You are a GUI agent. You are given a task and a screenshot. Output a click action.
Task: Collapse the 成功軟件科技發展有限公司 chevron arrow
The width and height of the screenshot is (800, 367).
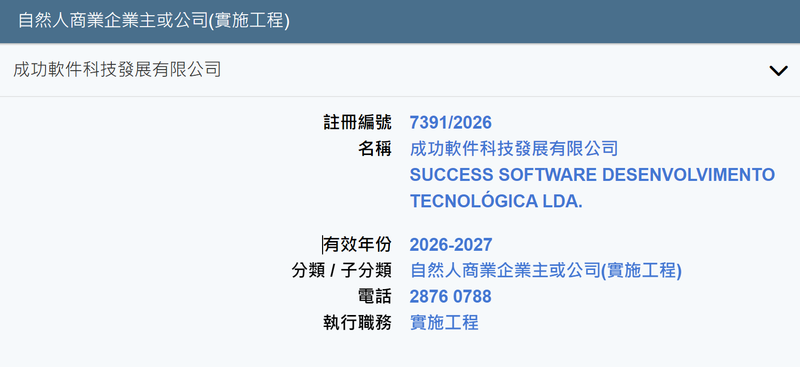click(778, 71)
